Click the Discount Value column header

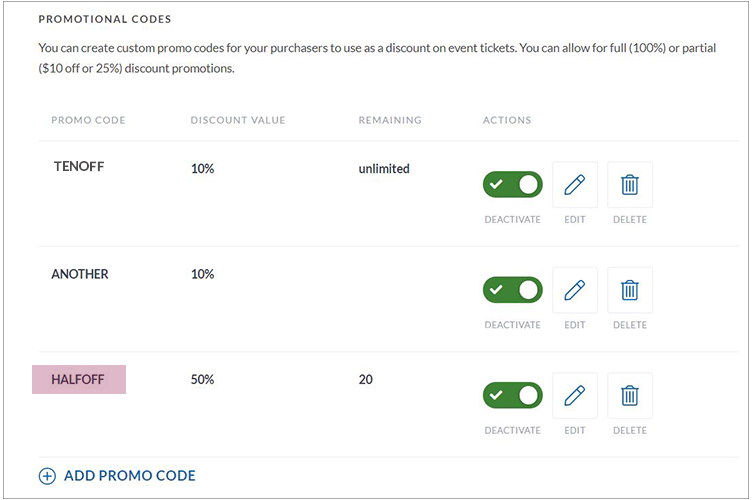click(x=238, y=120)
